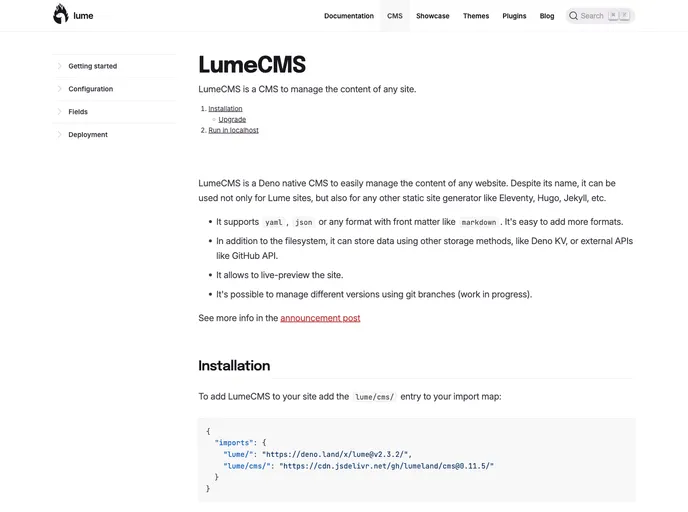688x512 pixels.
Task: Click the inline yaml code label
Action: tap(273, 222)
